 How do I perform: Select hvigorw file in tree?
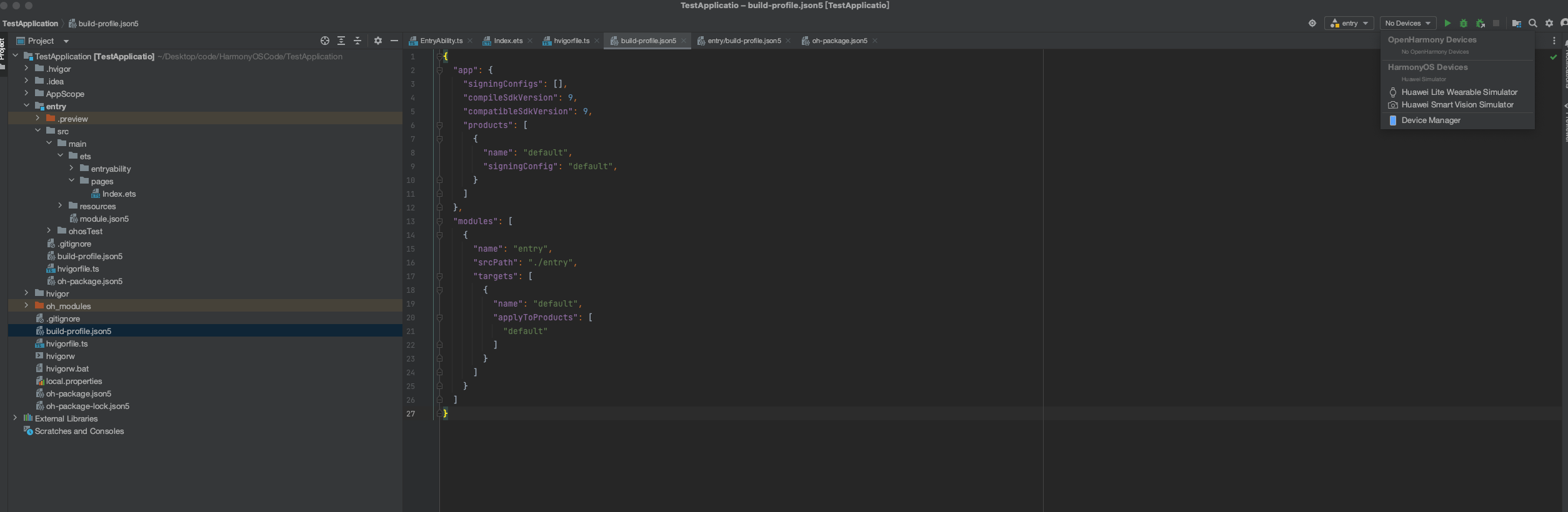click(60, 356)
